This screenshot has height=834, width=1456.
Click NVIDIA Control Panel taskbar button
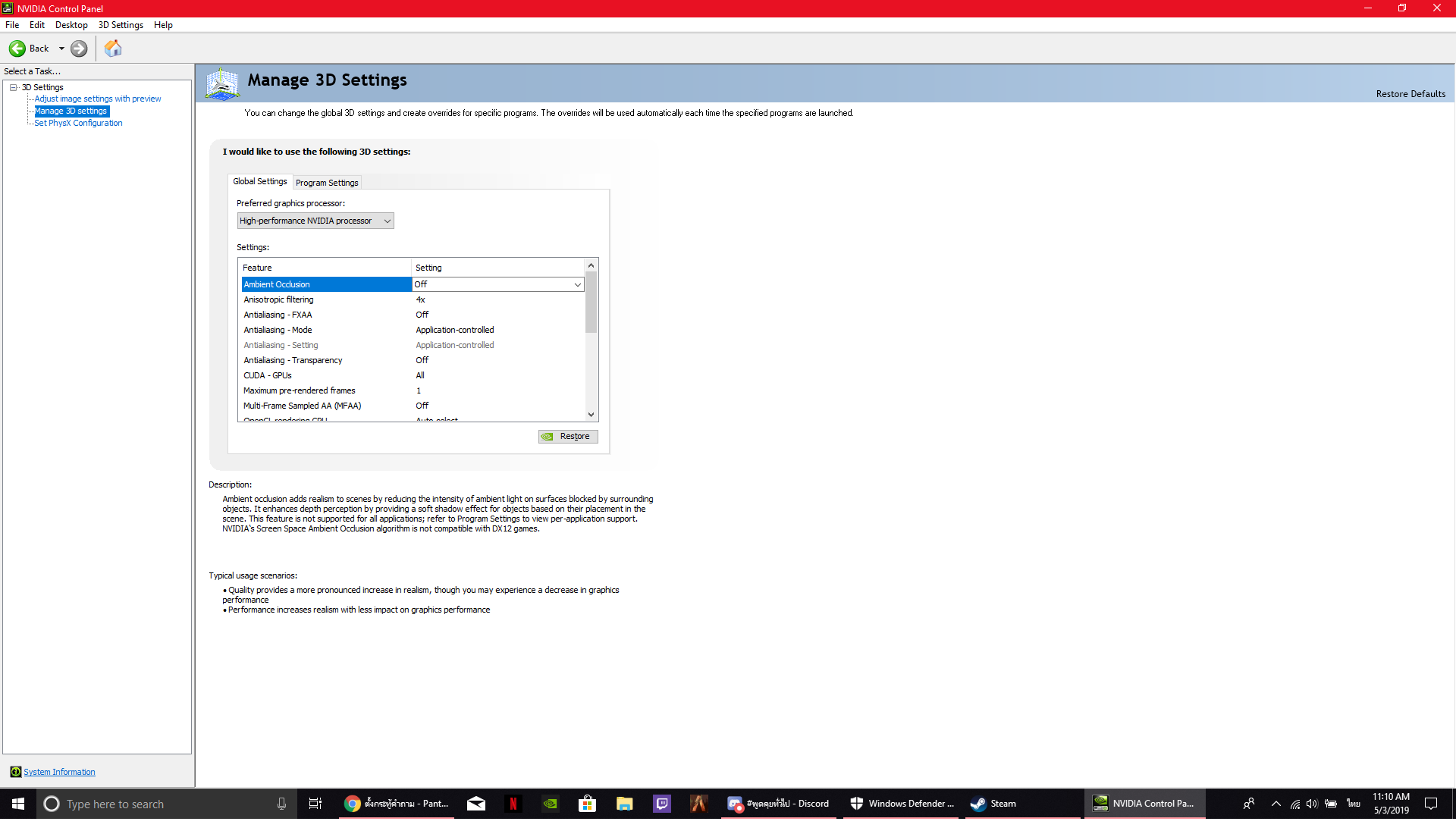click(1145, 804)
